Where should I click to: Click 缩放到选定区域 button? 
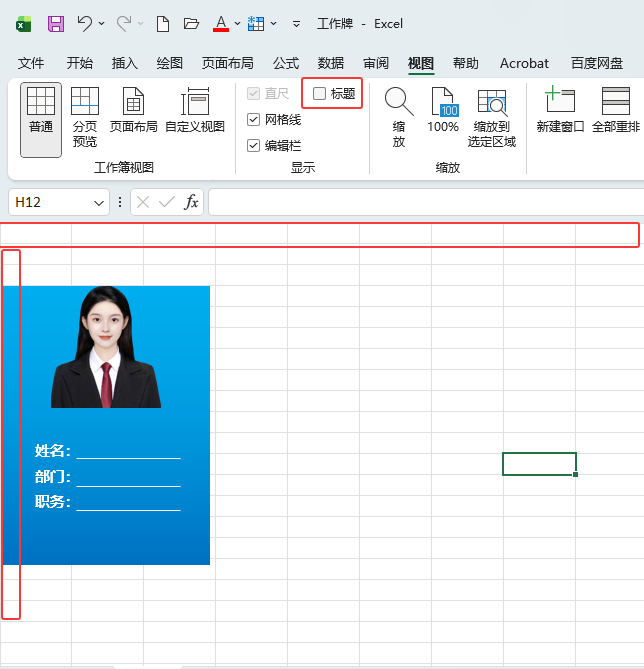(492, 117)
